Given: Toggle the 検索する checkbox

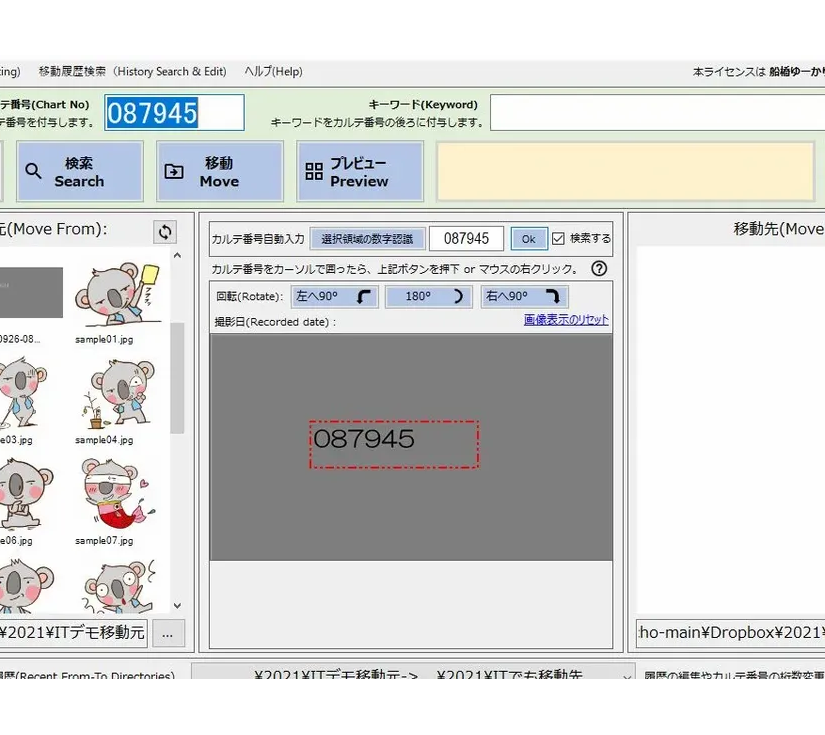Looking at the screenshot, I should tap(559, 239).
